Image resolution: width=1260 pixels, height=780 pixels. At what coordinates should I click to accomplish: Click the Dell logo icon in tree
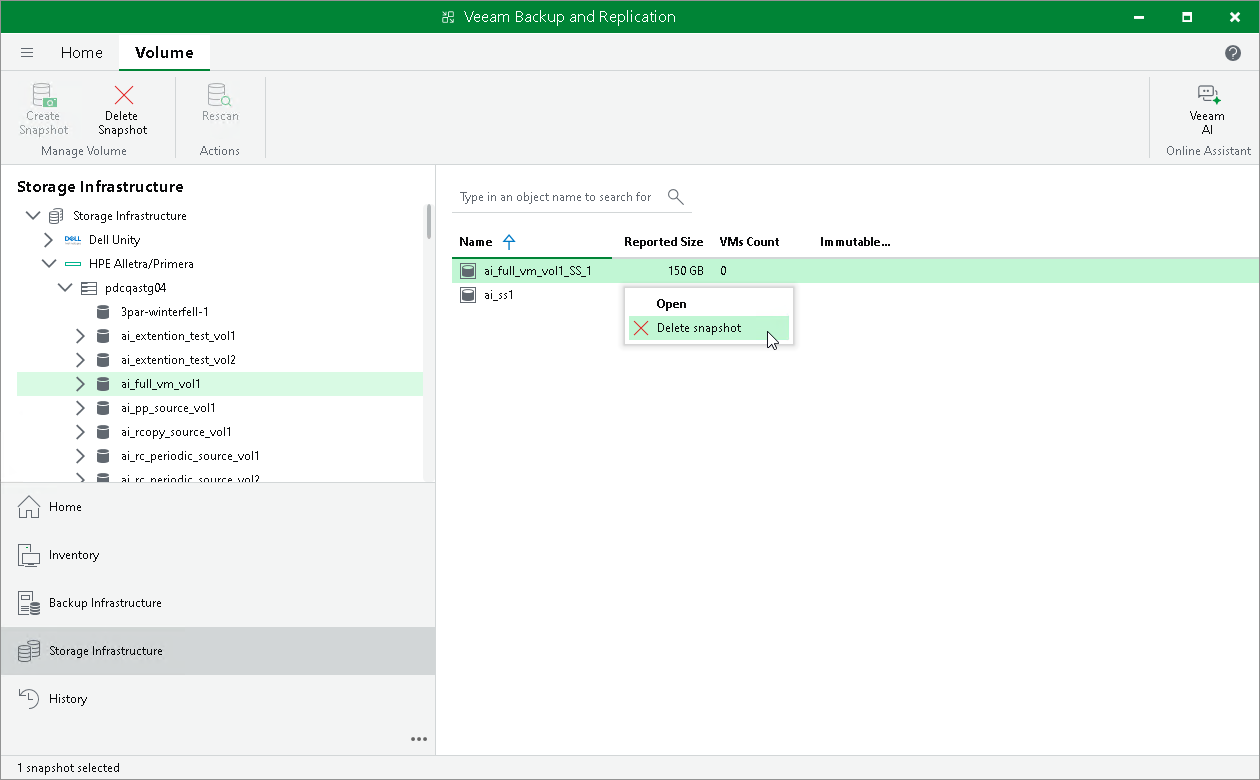[x=72, y=240]
